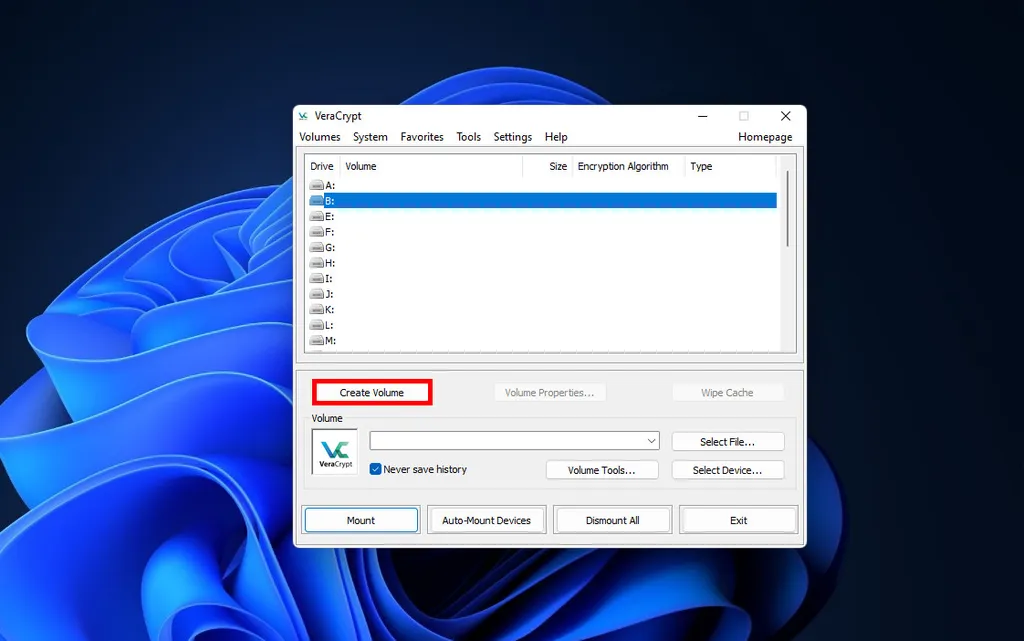
Task: Click Auto-Mount Devices button
Action: (487, 520)
